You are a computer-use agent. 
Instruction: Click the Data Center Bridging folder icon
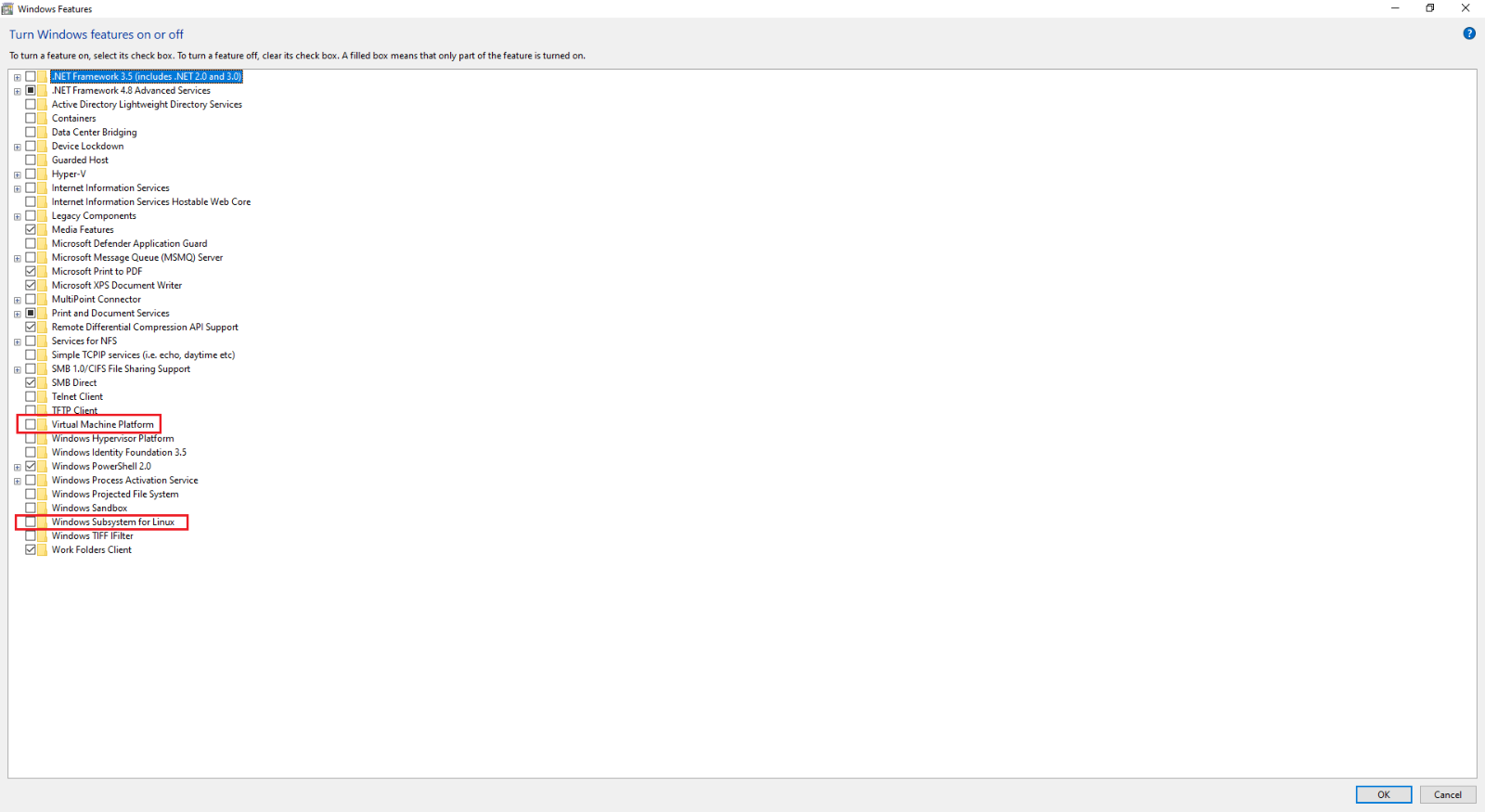click(x=43, y=132)
